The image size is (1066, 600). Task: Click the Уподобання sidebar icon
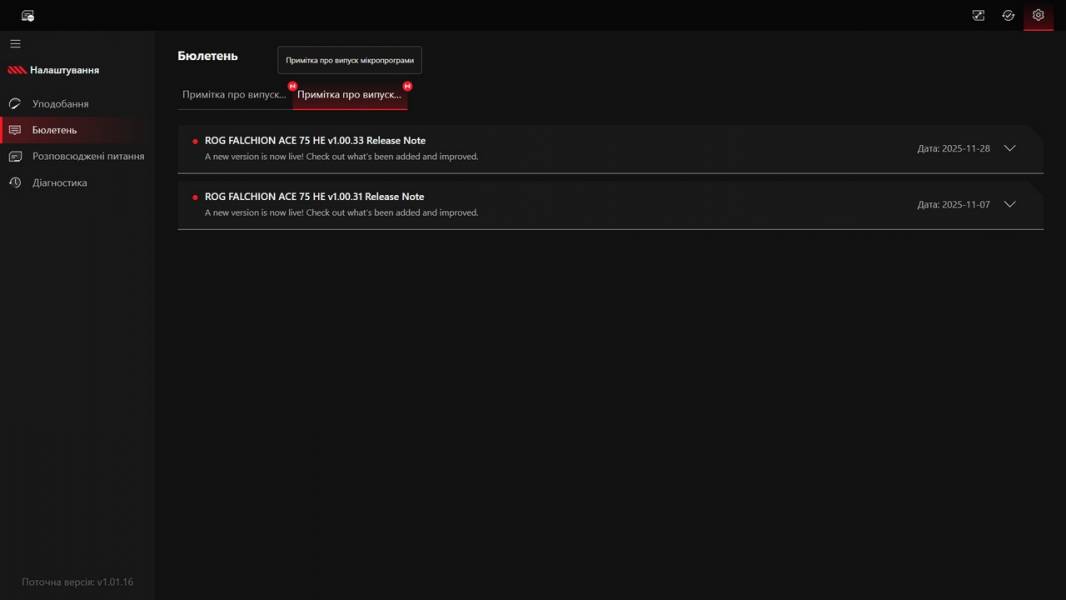[15, 104]
